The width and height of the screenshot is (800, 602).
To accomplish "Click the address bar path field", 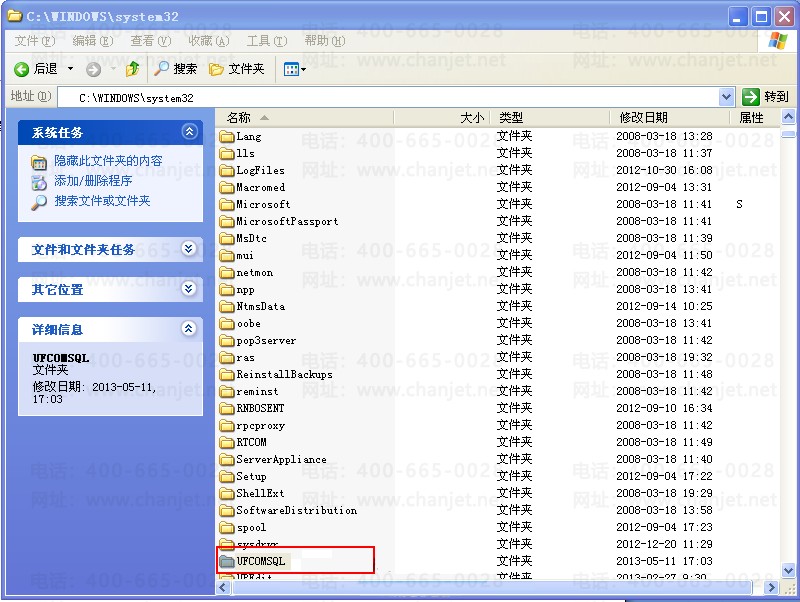I will point(388,97).
